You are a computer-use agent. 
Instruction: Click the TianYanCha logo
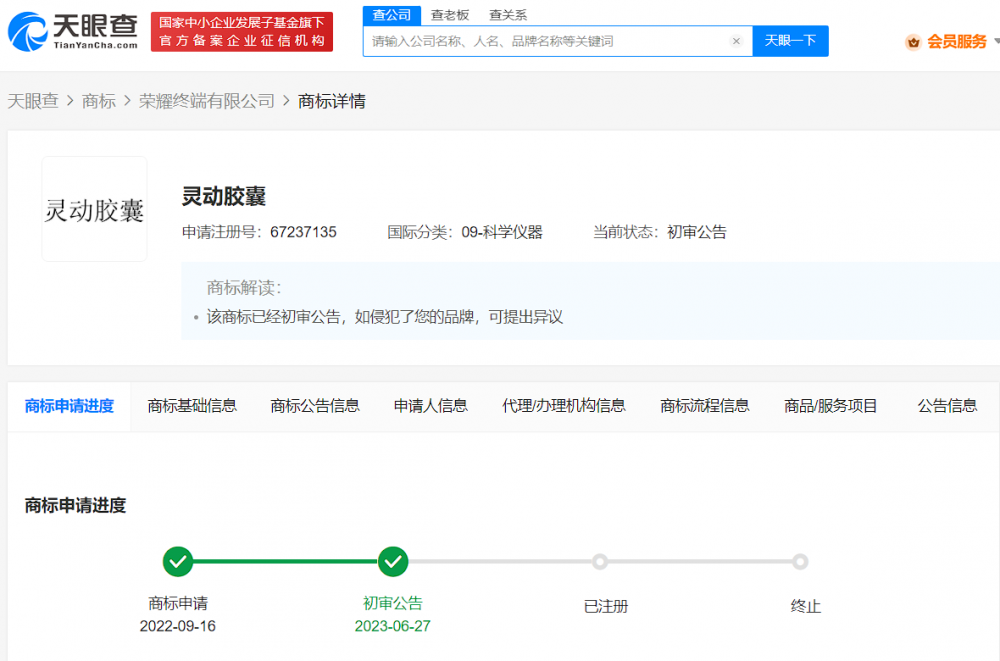(73, 31)
